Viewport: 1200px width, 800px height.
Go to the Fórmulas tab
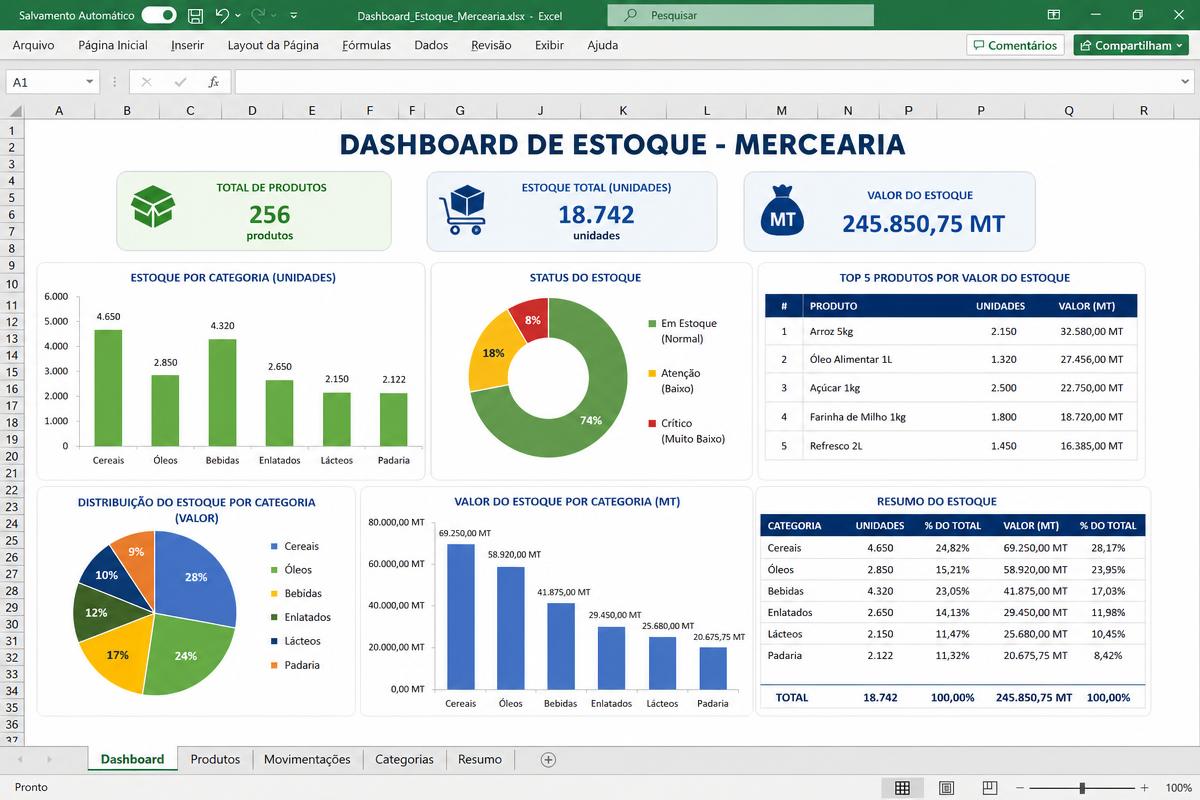tap(366, 45)
